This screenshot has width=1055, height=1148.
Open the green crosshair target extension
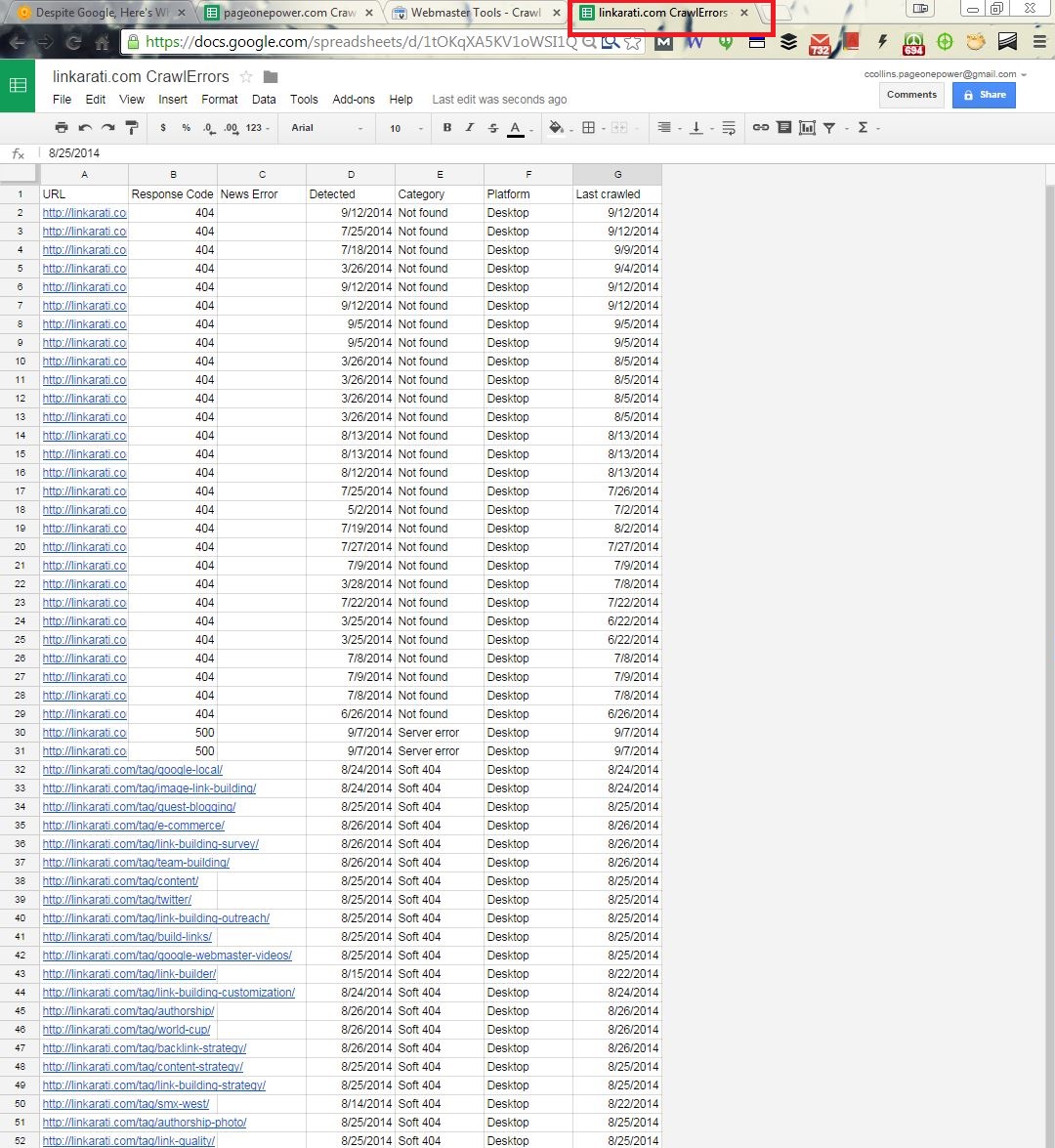point(946,42)
